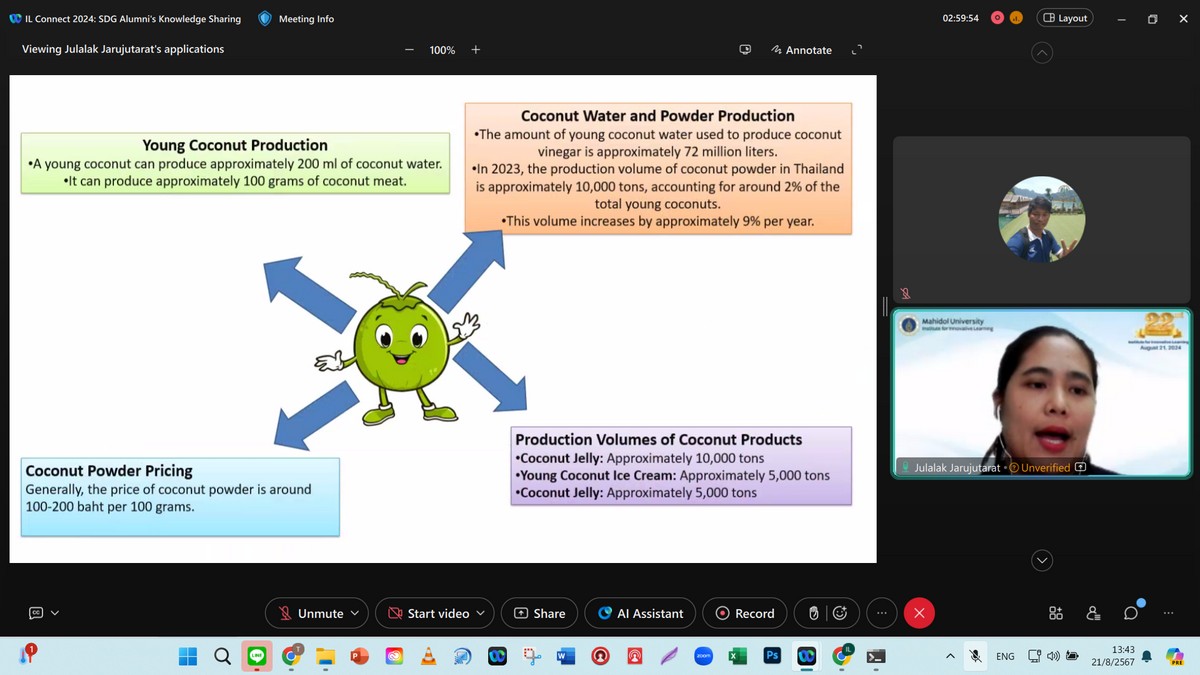Enter full-screen view of shared content
1200x675 pixels.
pyautogui.click(x=856, y=50)
